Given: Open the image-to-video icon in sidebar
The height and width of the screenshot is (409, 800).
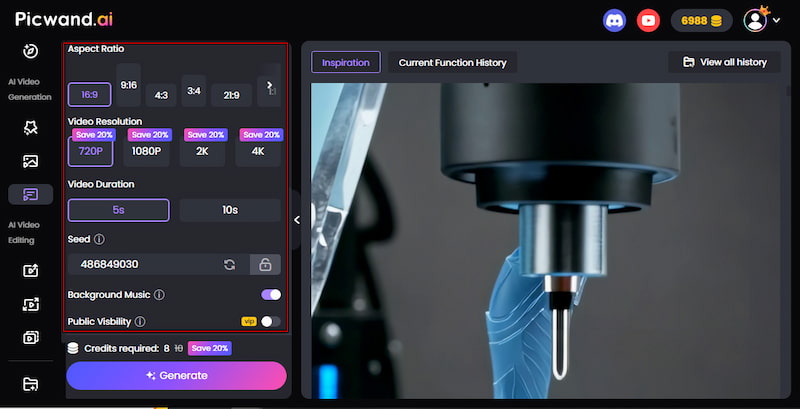Looking at the screenshot, I should 31,162.
